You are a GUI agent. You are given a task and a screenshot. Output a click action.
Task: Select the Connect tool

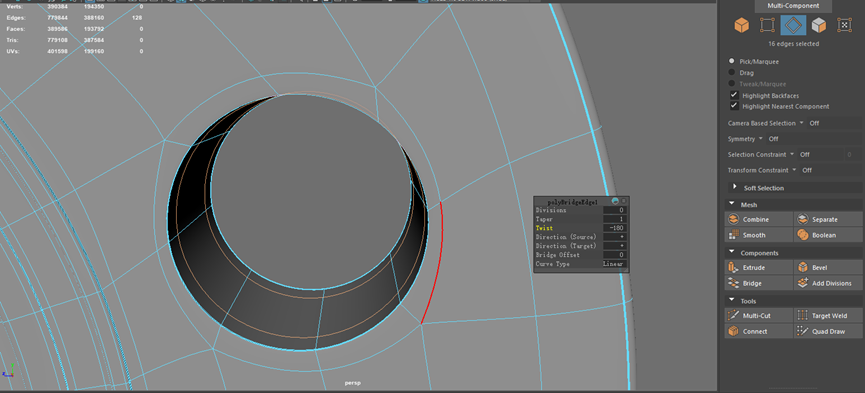[x=759, y=331]
